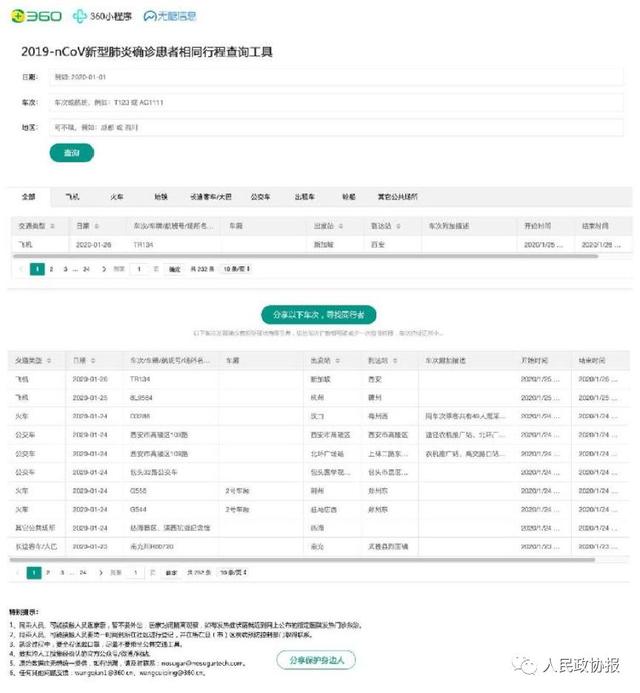Click 结束时间 header in lower table
Screen dimensions: 640x693
point(592,361)
